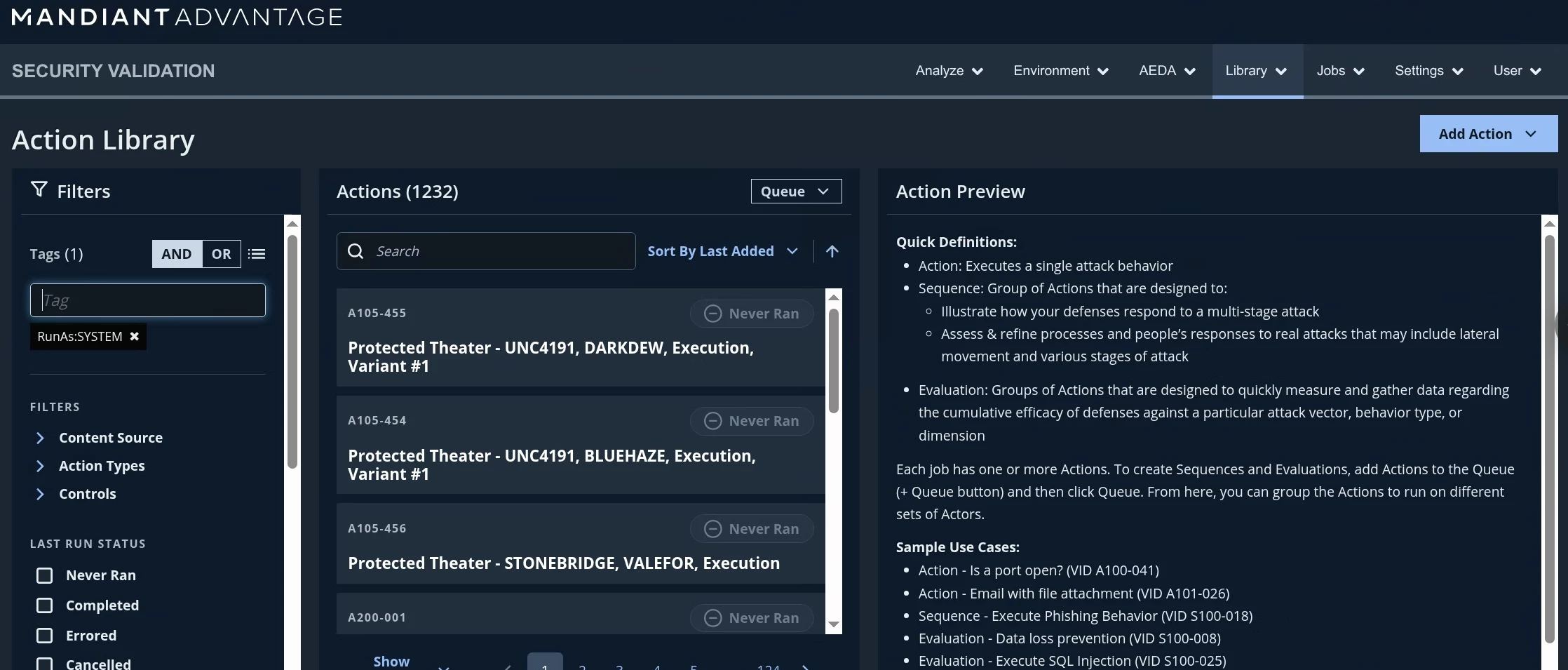The width and height of the screenshot is (1568, 670).
Task: Click the Mandiant Advantage logo
Action: 177,17
